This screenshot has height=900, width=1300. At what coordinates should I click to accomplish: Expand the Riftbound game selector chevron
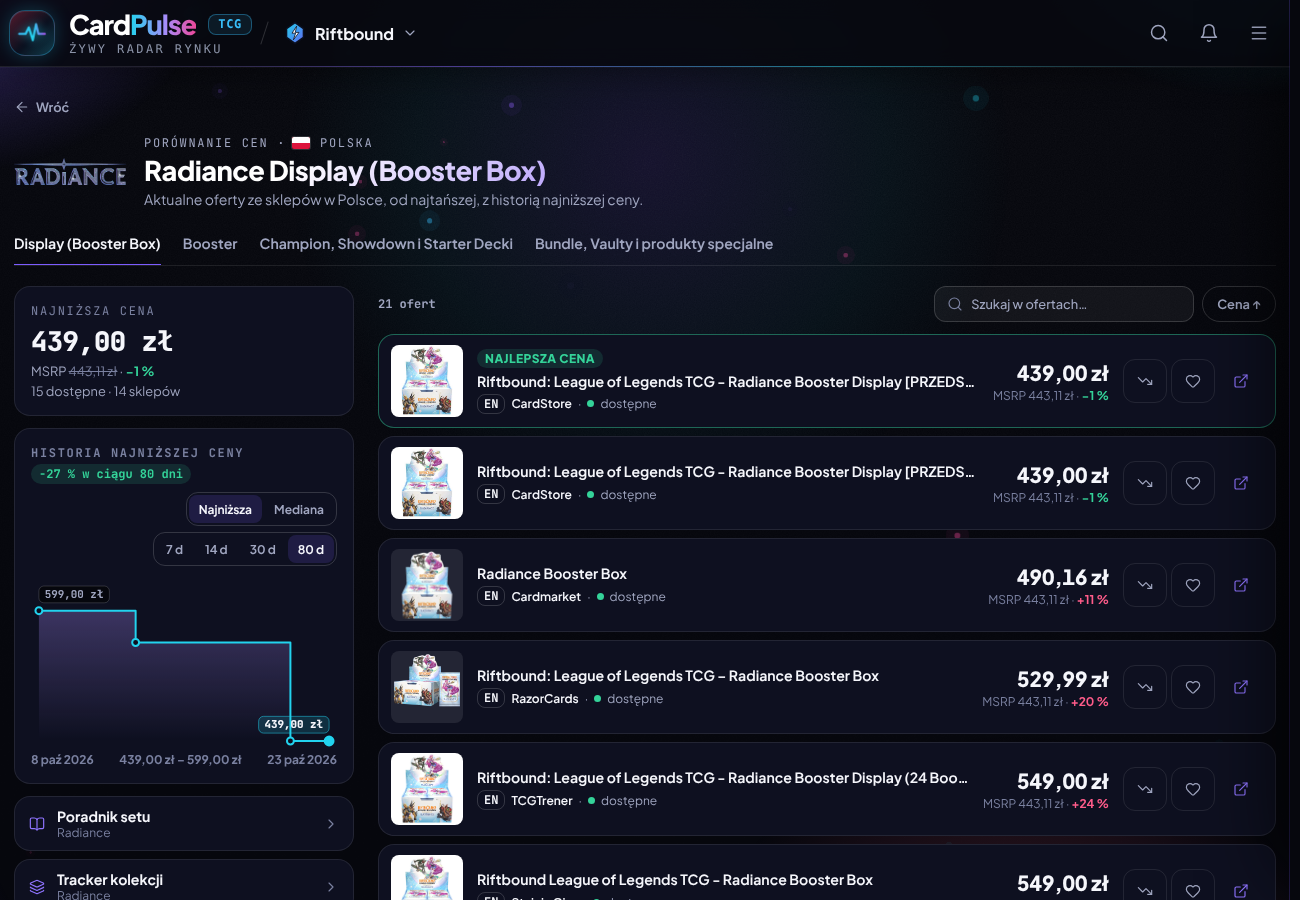tap(410, 33)
